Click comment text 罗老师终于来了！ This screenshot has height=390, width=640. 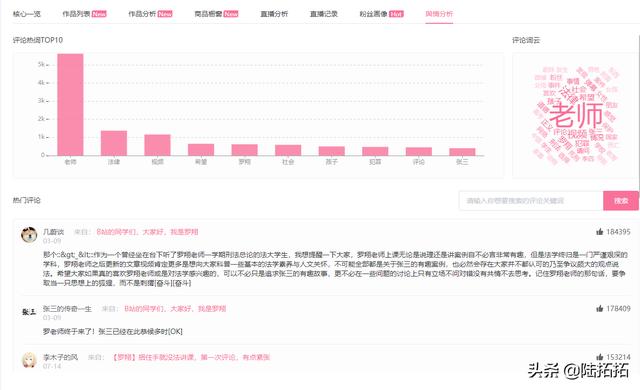(x=69, y=331)
